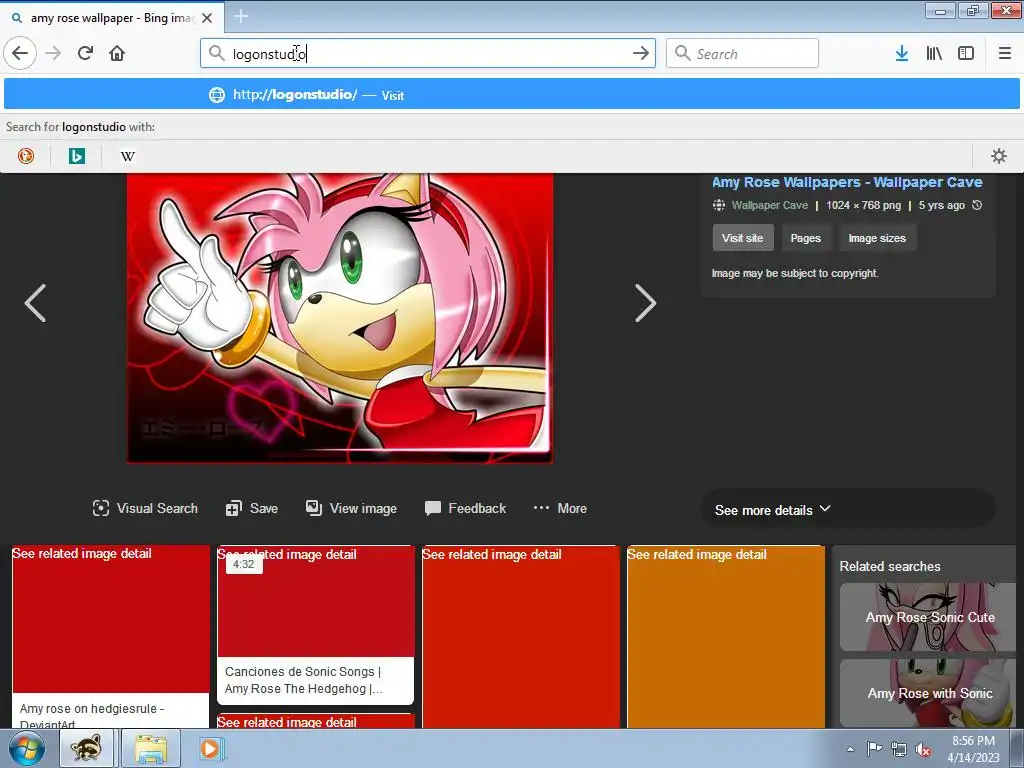Click the Go arrow in the address bar
Screen dimensions: 1024x768
[x=641, y=53]
